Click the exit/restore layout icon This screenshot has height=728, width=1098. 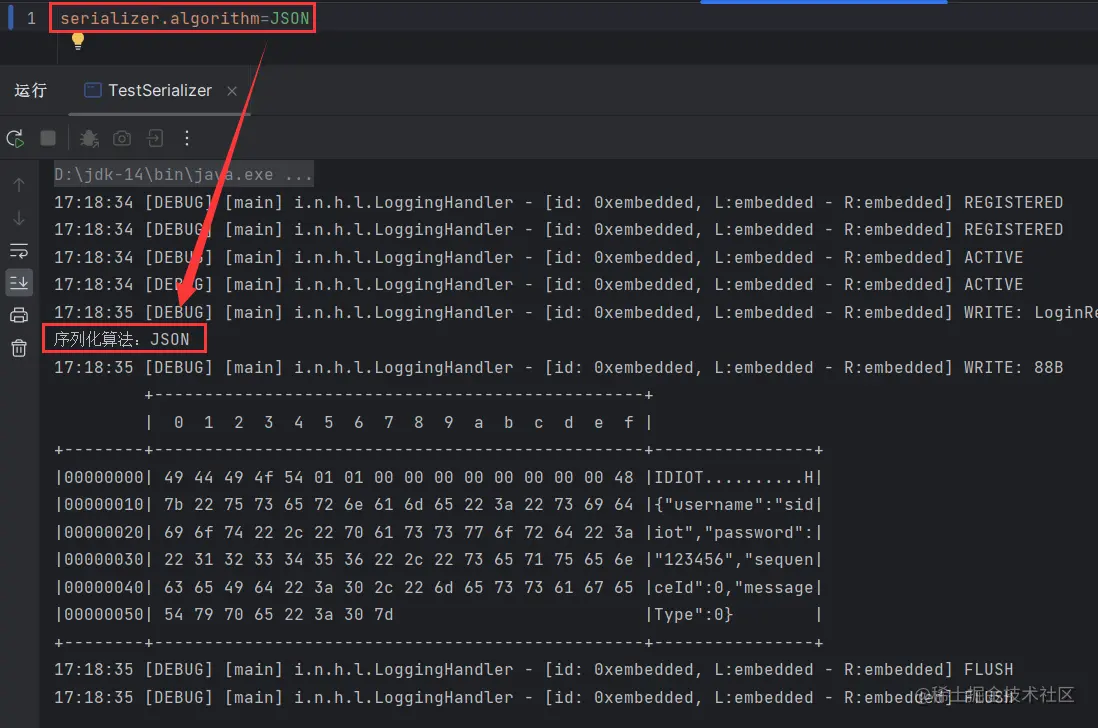coord(155,138)
